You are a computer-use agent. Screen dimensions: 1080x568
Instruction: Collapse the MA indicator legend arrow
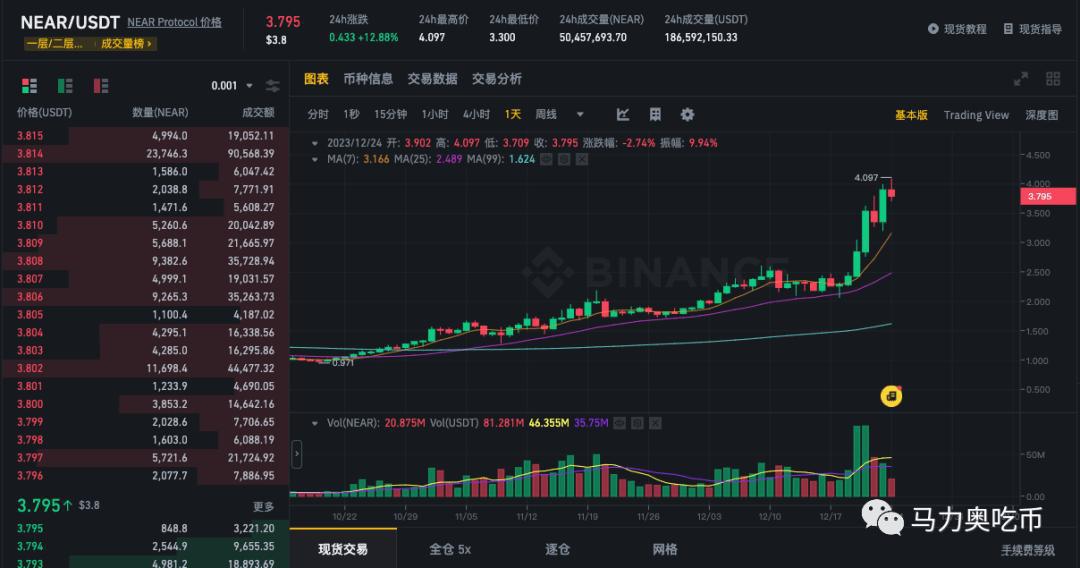tap(316, 158)
